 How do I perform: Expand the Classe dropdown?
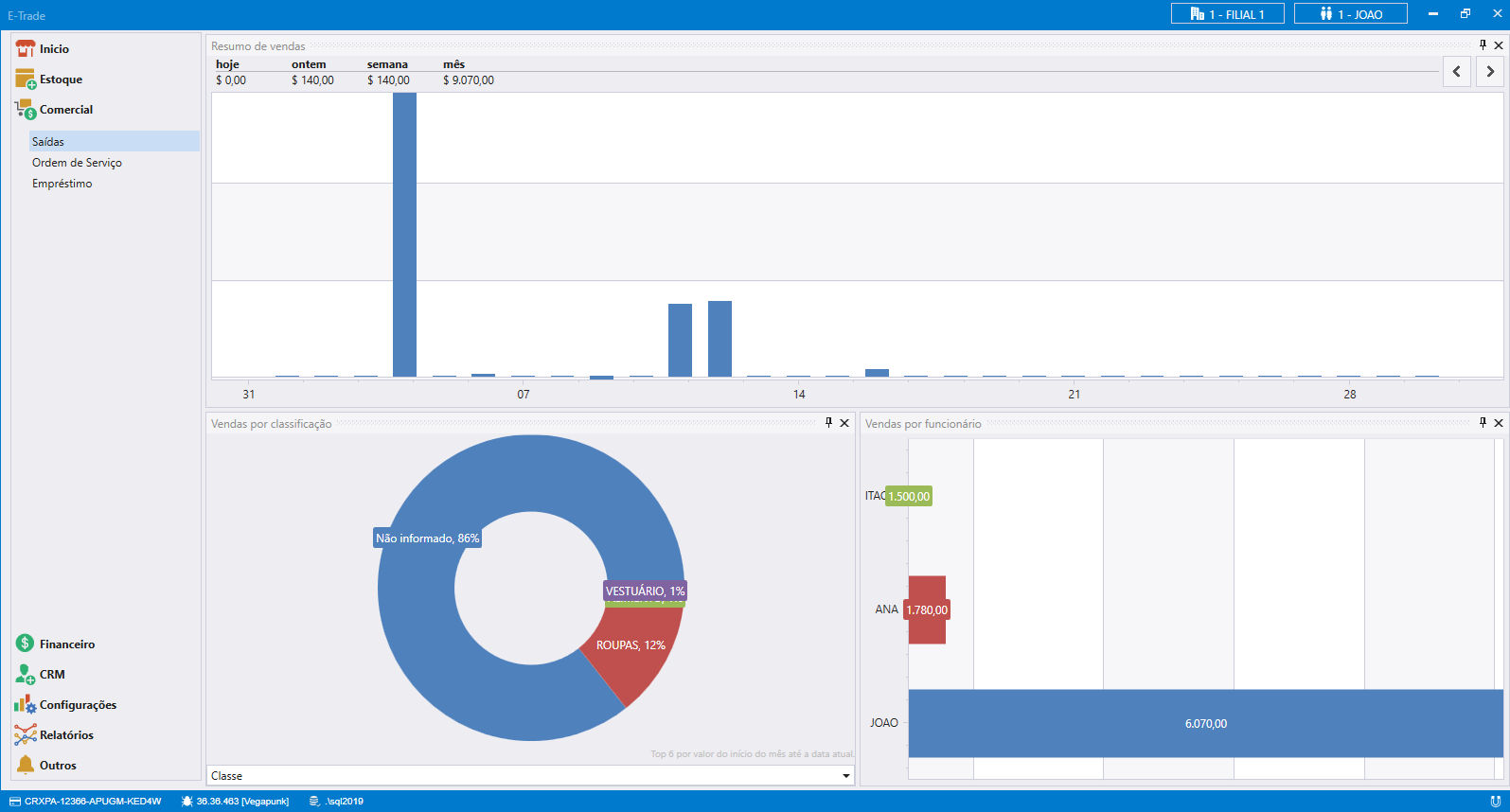[x=845, y=776]
